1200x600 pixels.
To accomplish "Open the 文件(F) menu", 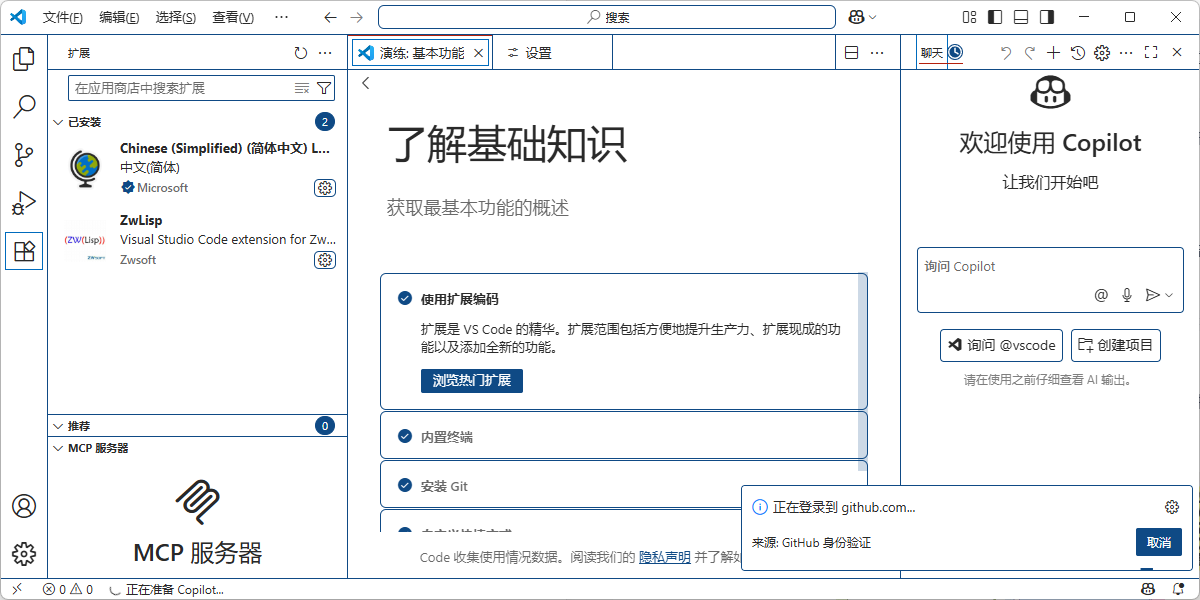I will [63, 17].
